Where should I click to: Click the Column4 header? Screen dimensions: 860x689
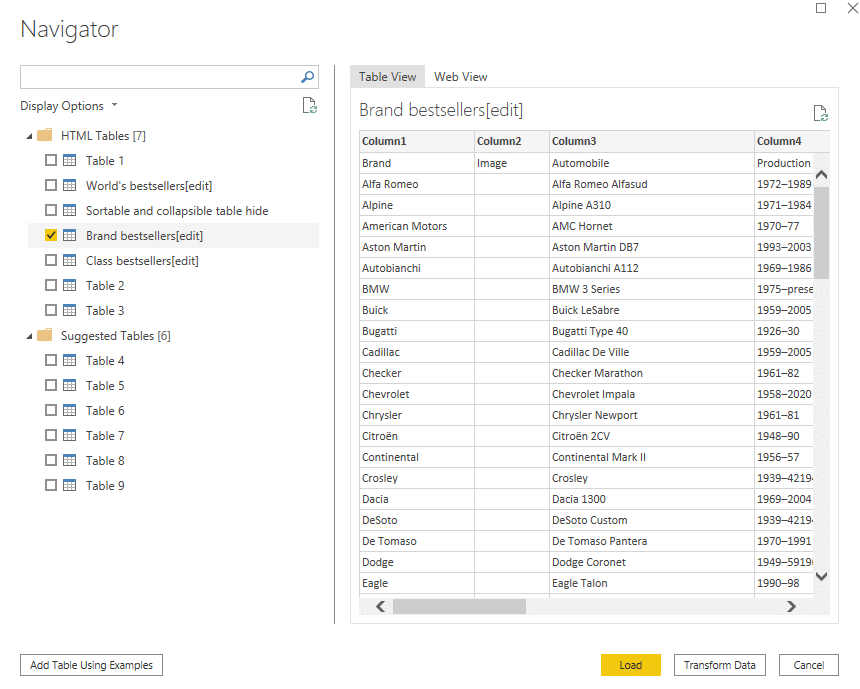pos(792,141)
